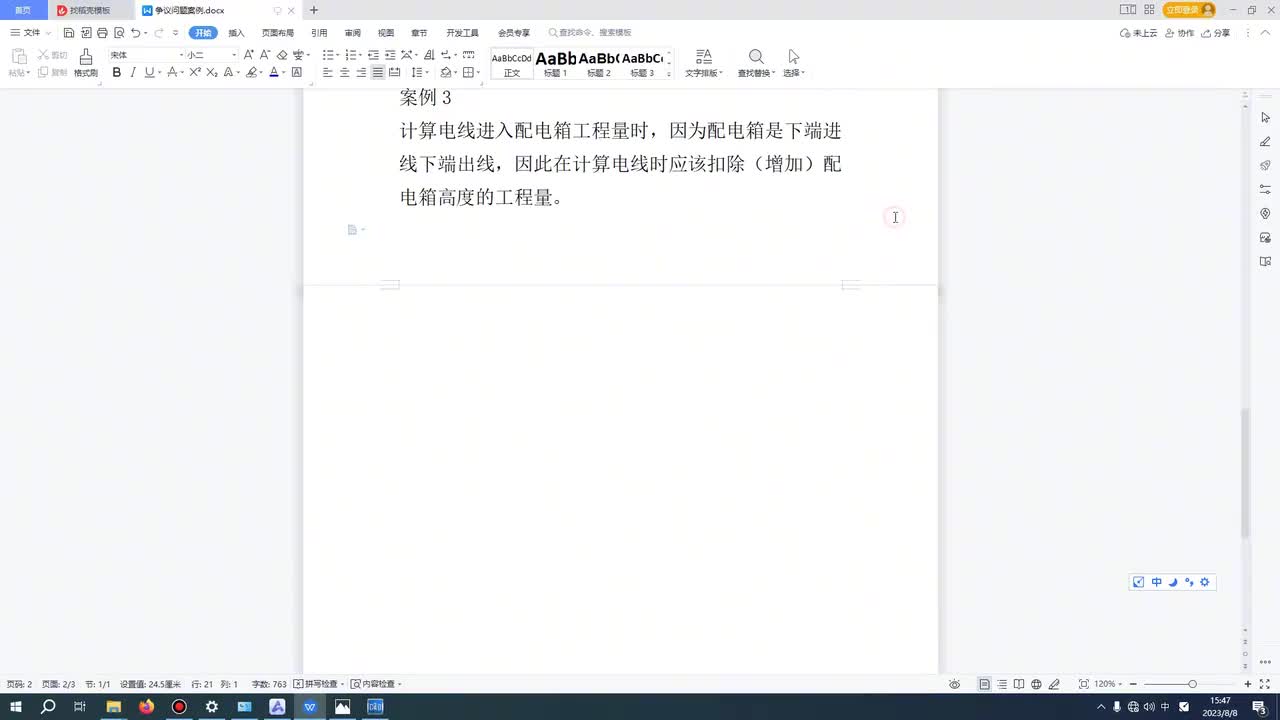Click the Shading paint bucket icon
Viewport: 1280px width, 720px height.
pos(446,72)
